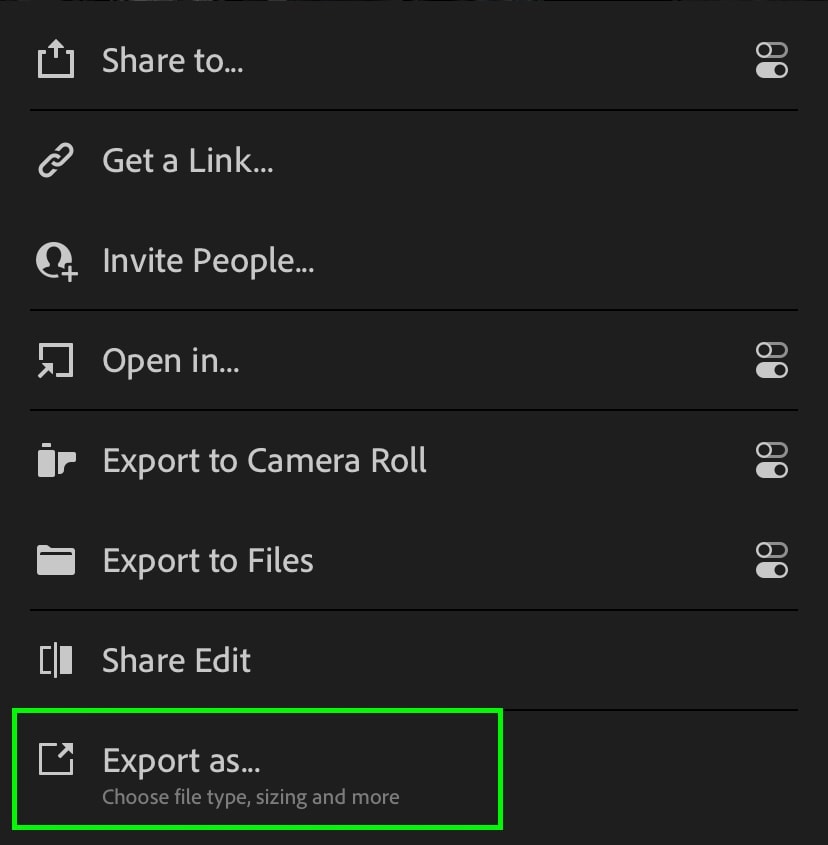828x845 pixels.
Task: Tap the Export as arrow icon
Action: [56, 759]
